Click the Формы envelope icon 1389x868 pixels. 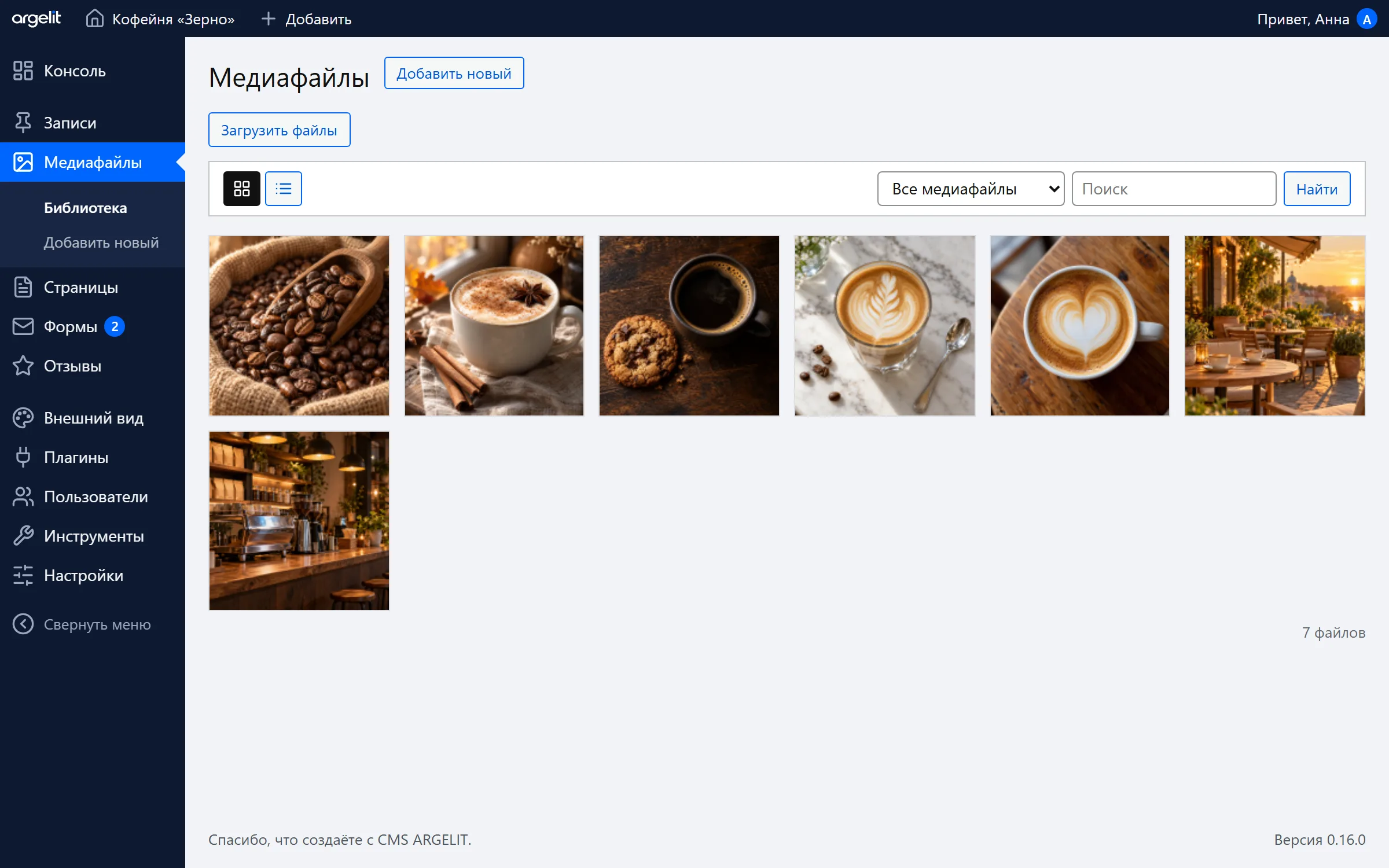click(23, 326)
